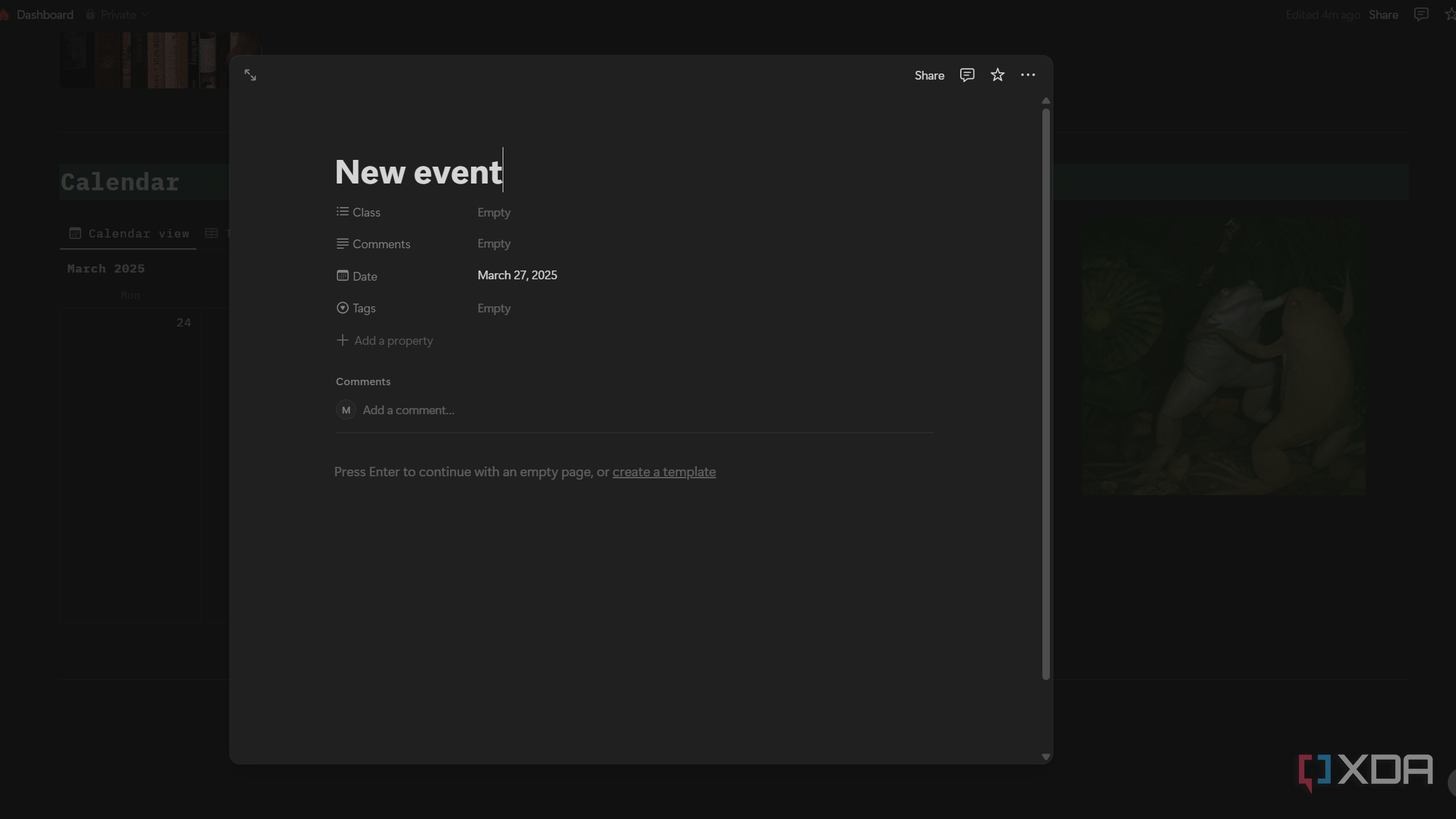Click the calendar icon beside Date
This screenshot has width=1456, height=819.
pyautogui.click(x=342, y=275)
